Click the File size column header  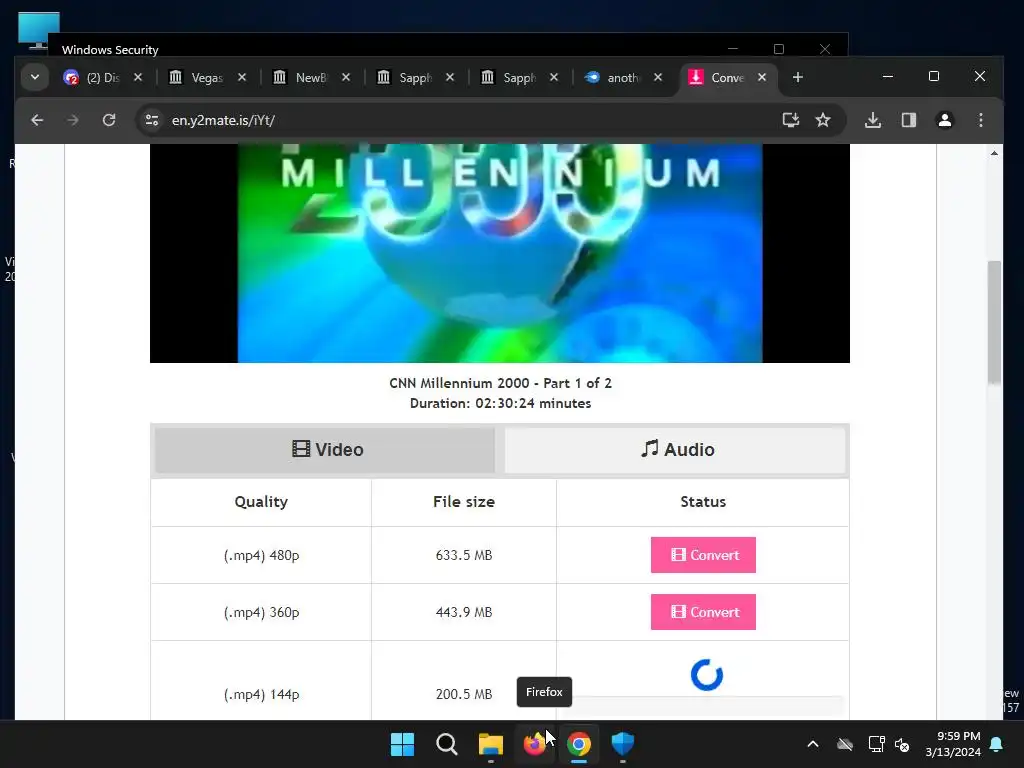464,502
